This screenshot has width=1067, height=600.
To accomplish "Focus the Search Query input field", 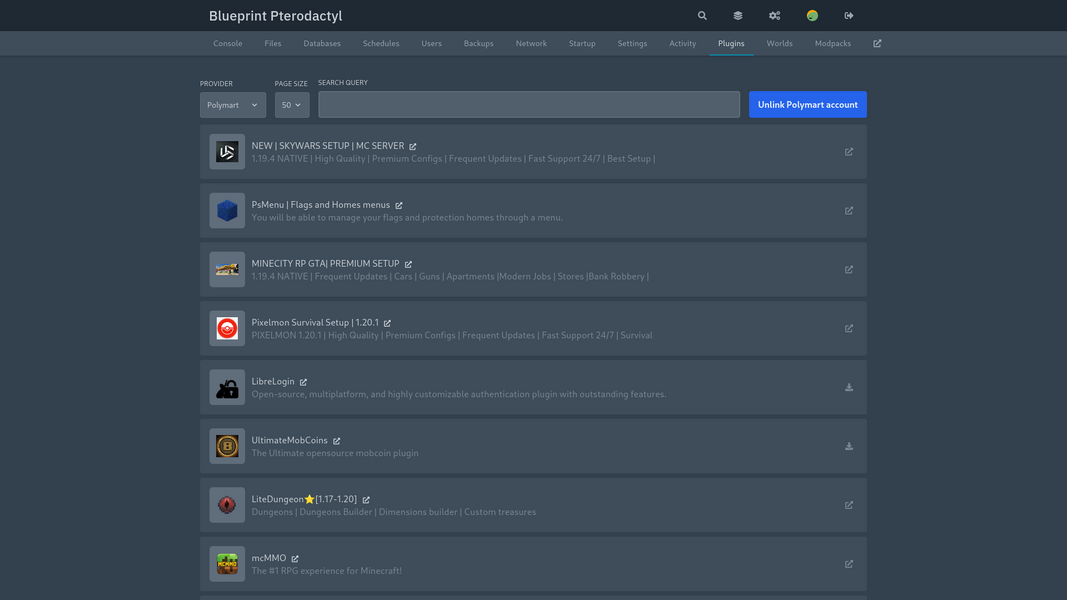I will pyautogui.click(x=529, y=105).
